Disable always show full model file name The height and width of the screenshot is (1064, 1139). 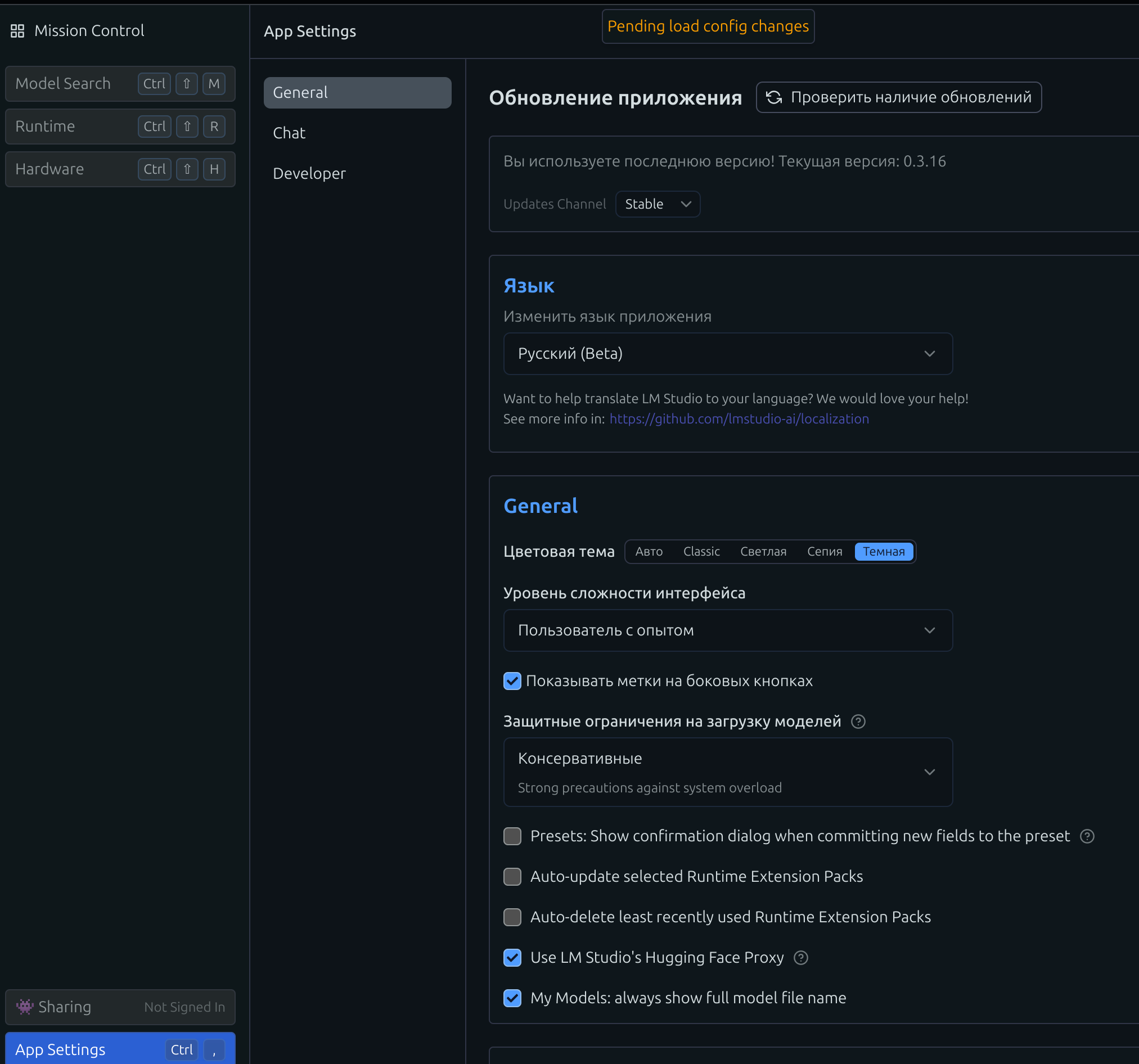pyautogui.click(x=512, y=998)
